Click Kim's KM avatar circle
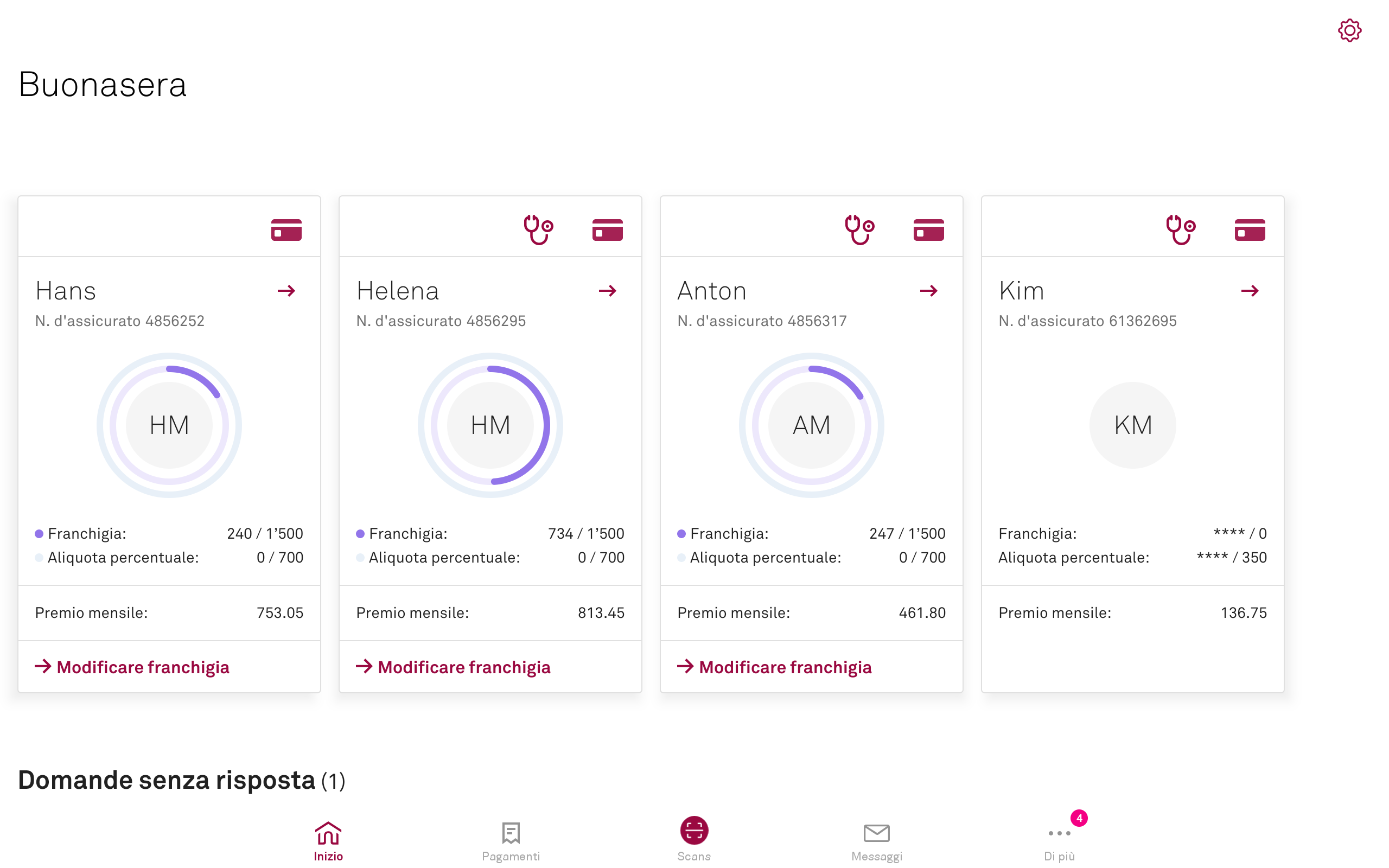The height and width of the screenshot is (868, 1389). (x=1132, y=425)
